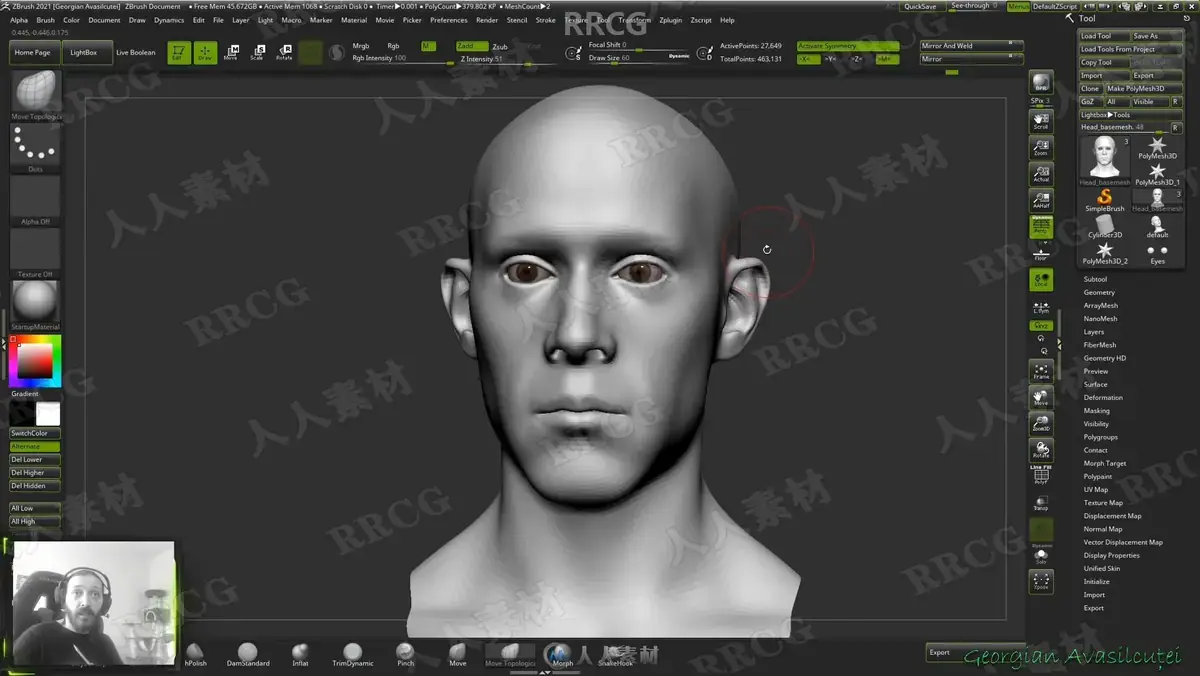Open the Dots stroke selector
The image size is (1200, 676).
point(36,146)
